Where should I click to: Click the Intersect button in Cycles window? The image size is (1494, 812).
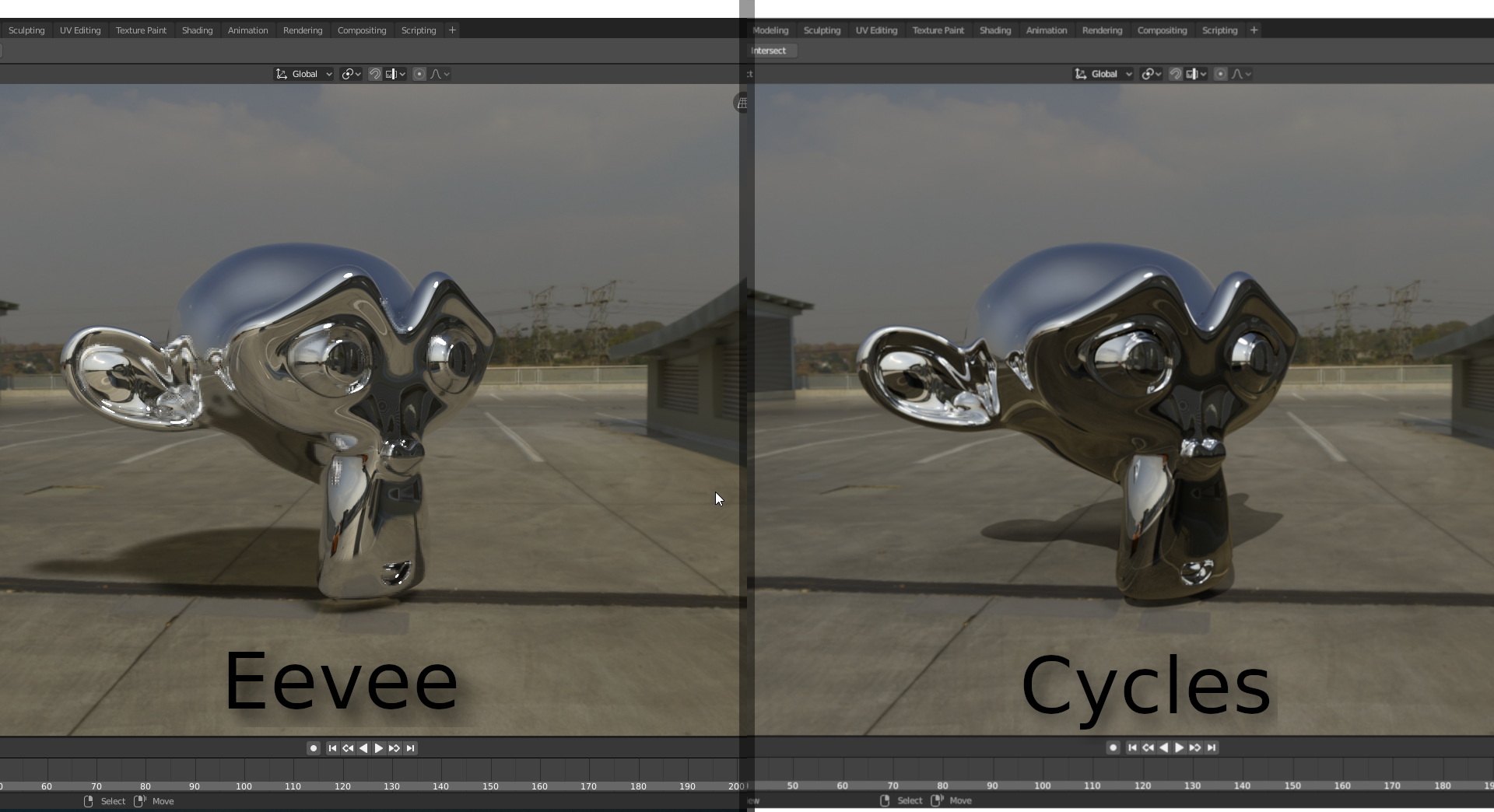click(x=772, y=51)
